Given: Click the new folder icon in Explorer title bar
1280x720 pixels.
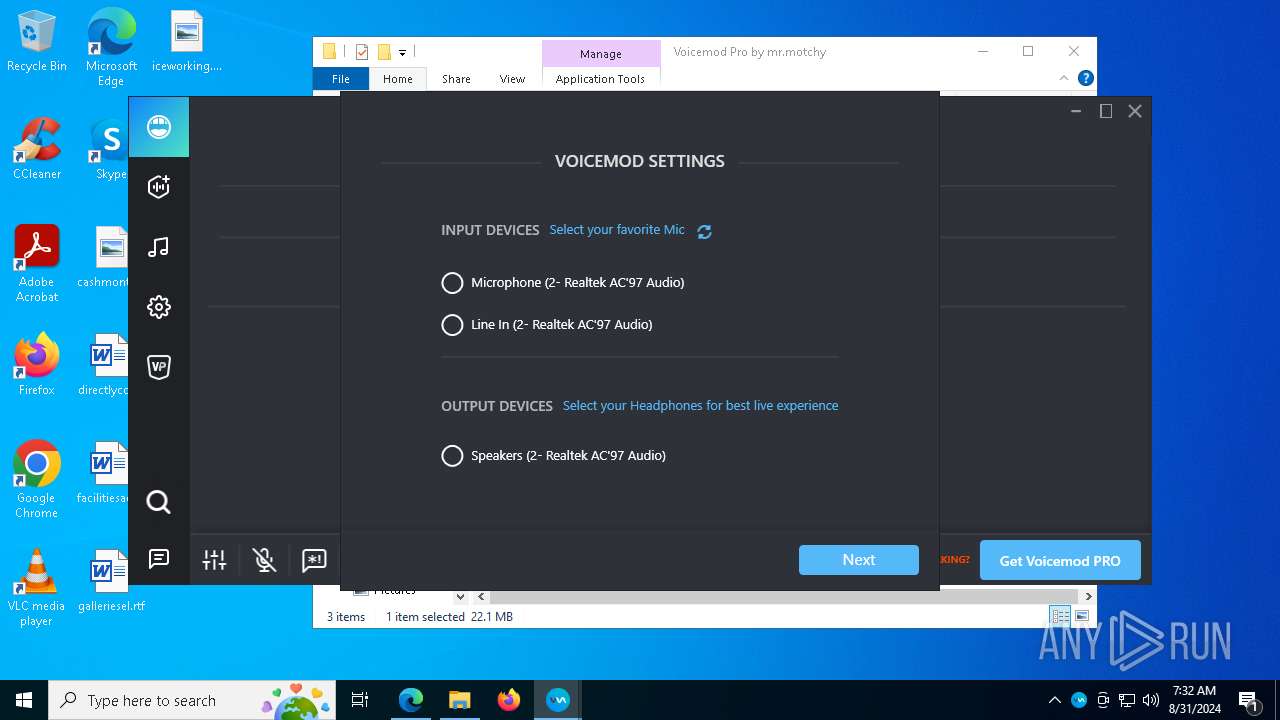Looking at the screenshot, I should [x=384, y=52].
